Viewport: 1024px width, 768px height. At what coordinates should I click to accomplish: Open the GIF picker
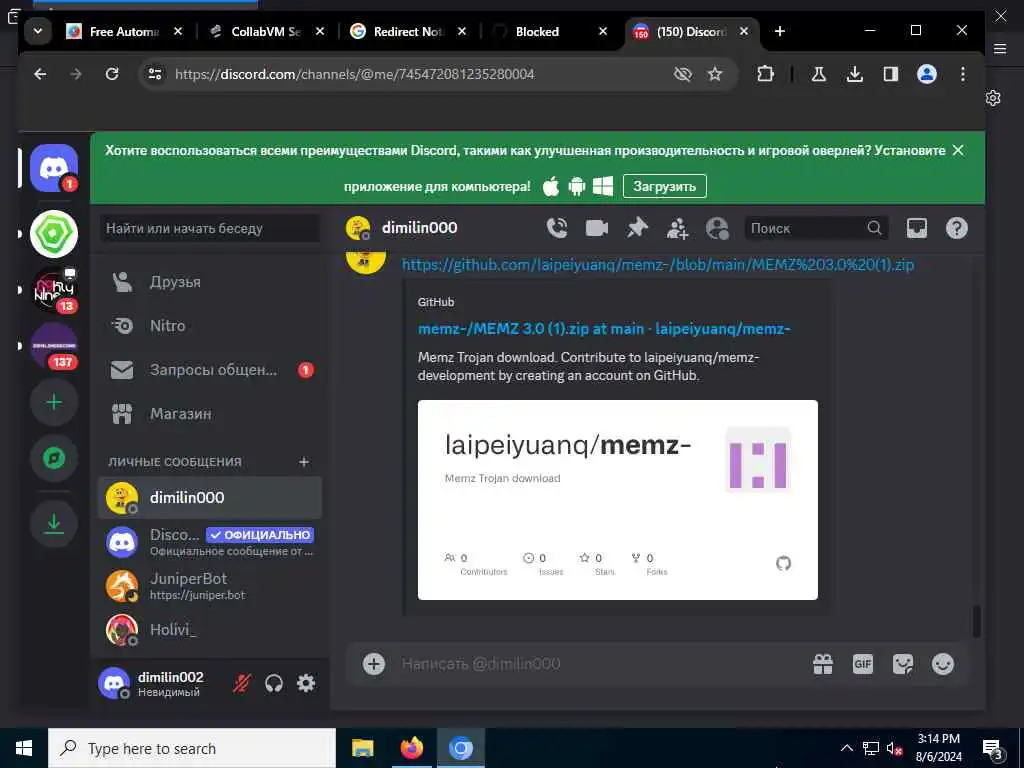coord(863,664)
